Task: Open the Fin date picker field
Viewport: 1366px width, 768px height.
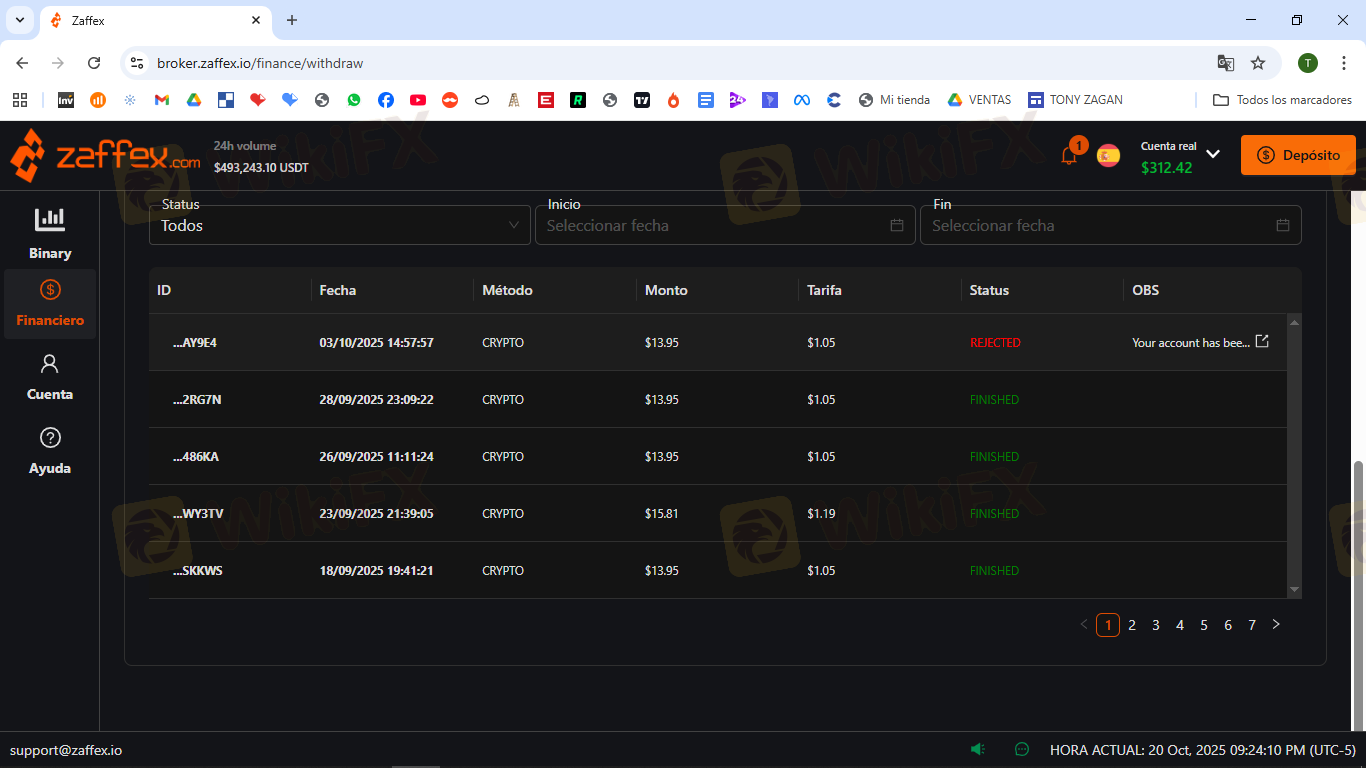Action: (1110, 225)
